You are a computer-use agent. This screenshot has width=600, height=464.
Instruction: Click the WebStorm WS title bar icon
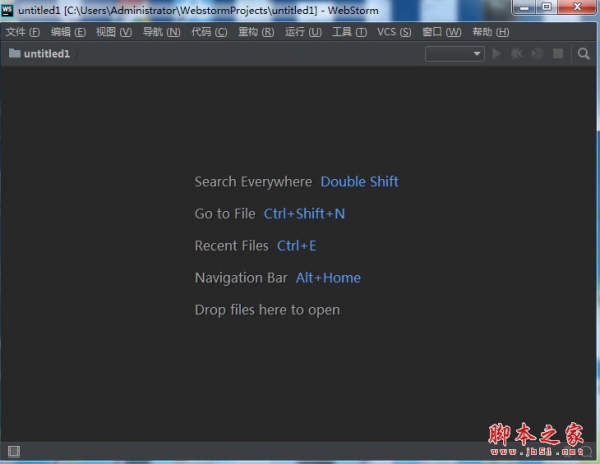[7, 10]
